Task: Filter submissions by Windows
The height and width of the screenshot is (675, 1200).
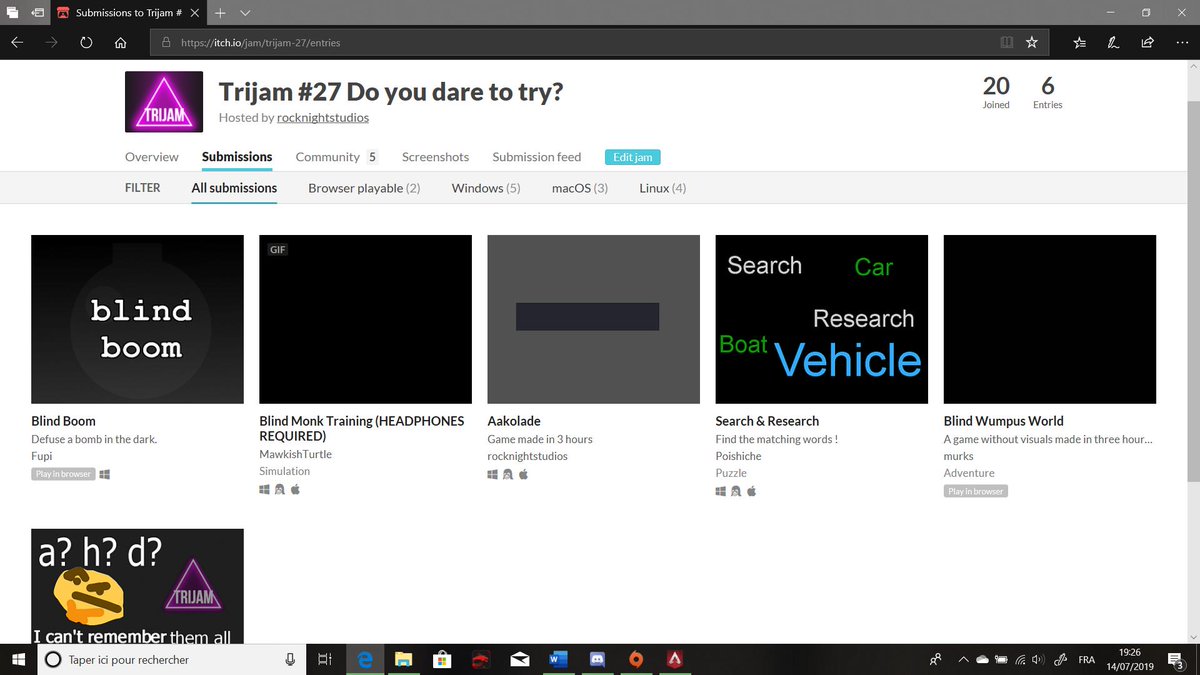Action: click(486, 188)
